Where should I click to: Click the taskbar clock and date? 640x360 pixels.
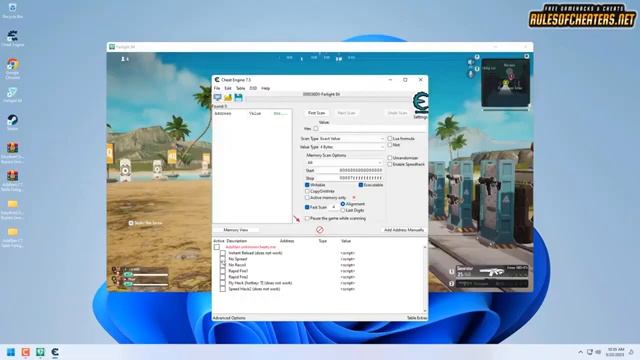pos(615,352)
